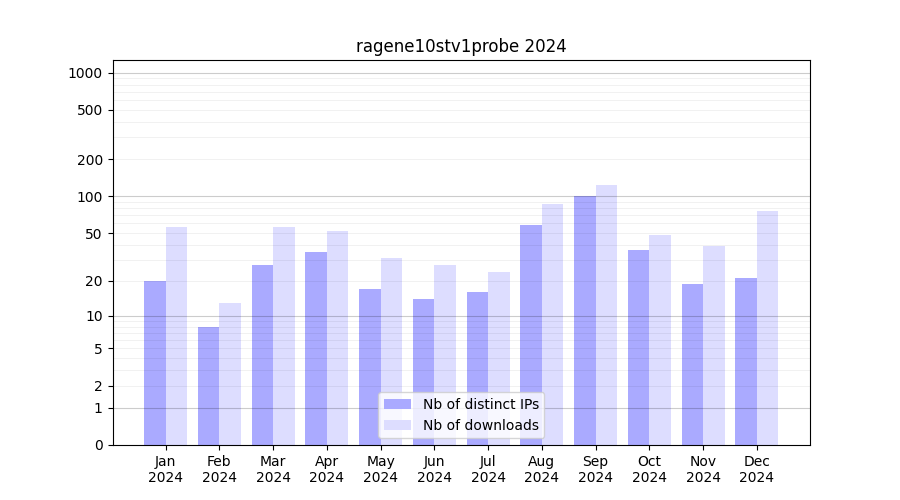This screenshot has height=500, width=900.
Task: Select the Nb of distinct IPs legend label
Action: tap(480, 404)
